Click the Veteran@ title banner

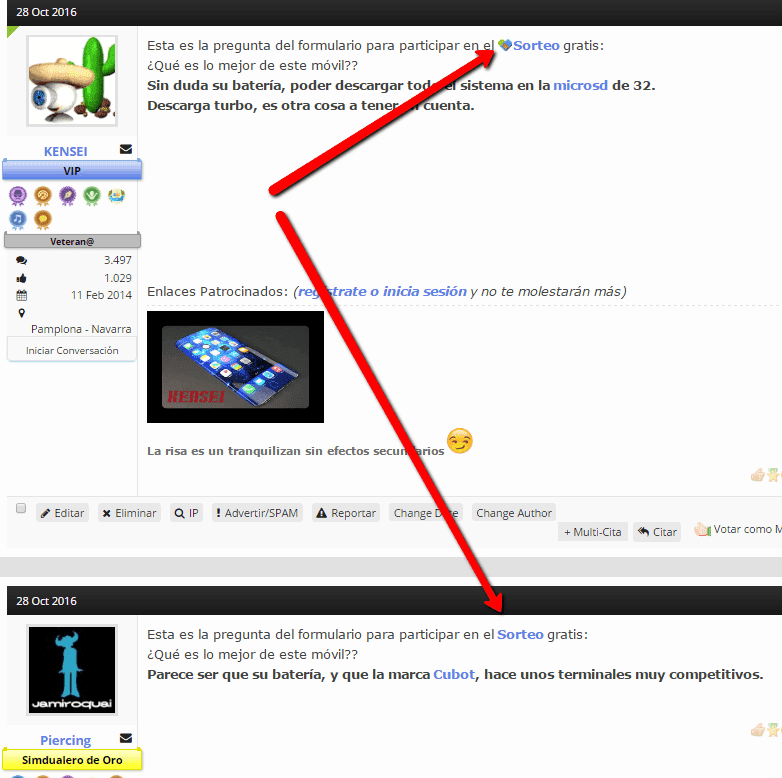coord(72,241)
